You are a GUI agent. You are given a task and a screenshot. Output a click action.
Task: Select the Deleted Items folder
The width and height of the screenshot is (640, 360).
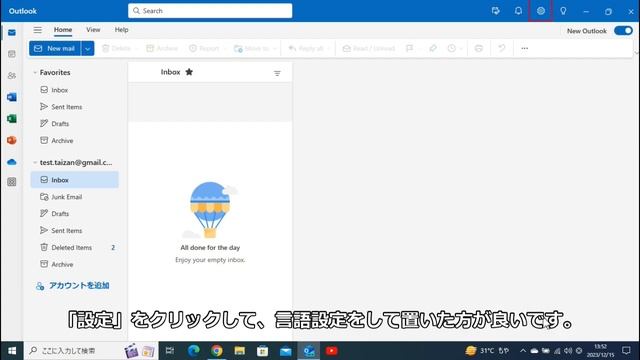click(75, 247)
